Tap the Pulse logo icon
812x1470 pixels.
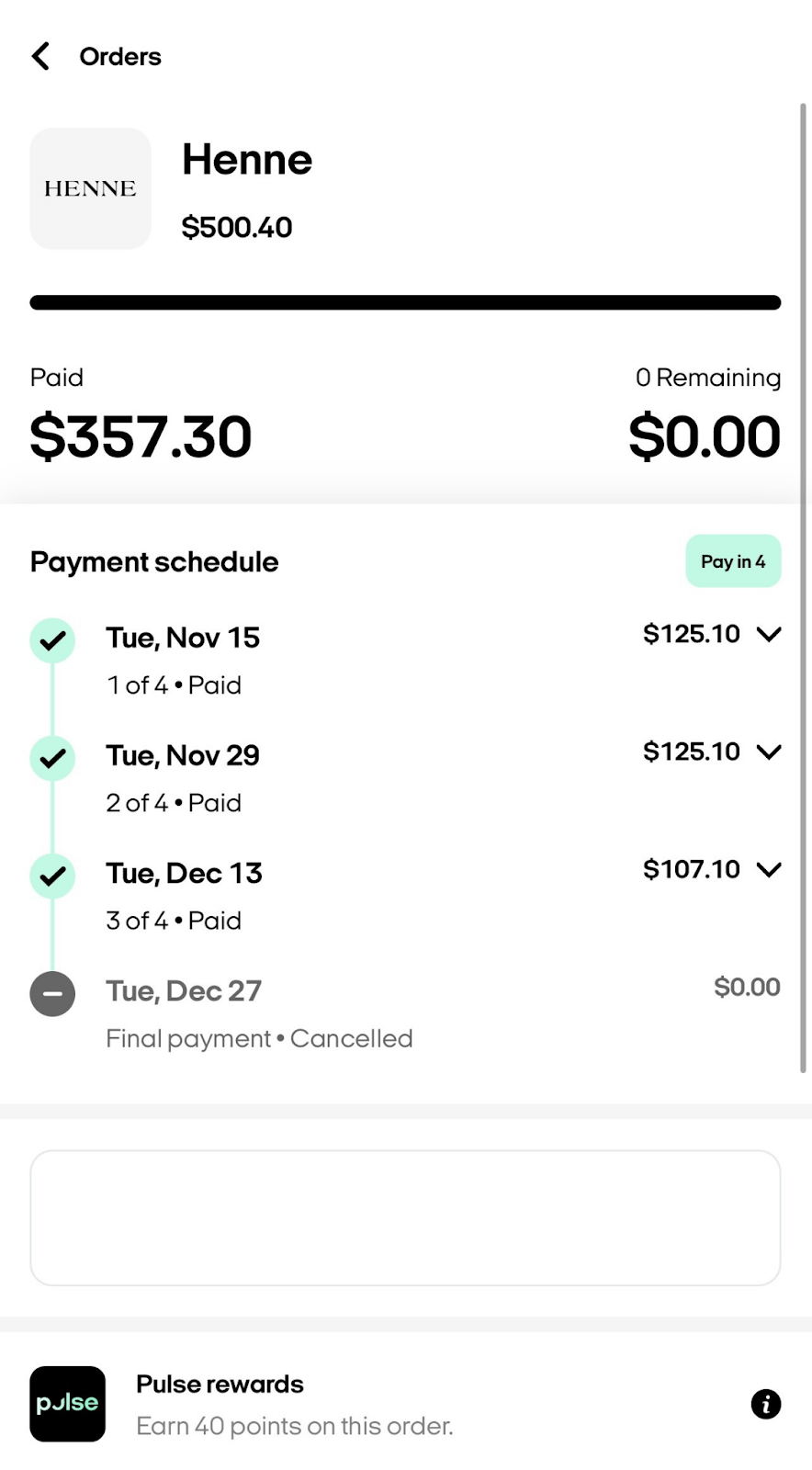[67, 1404]
